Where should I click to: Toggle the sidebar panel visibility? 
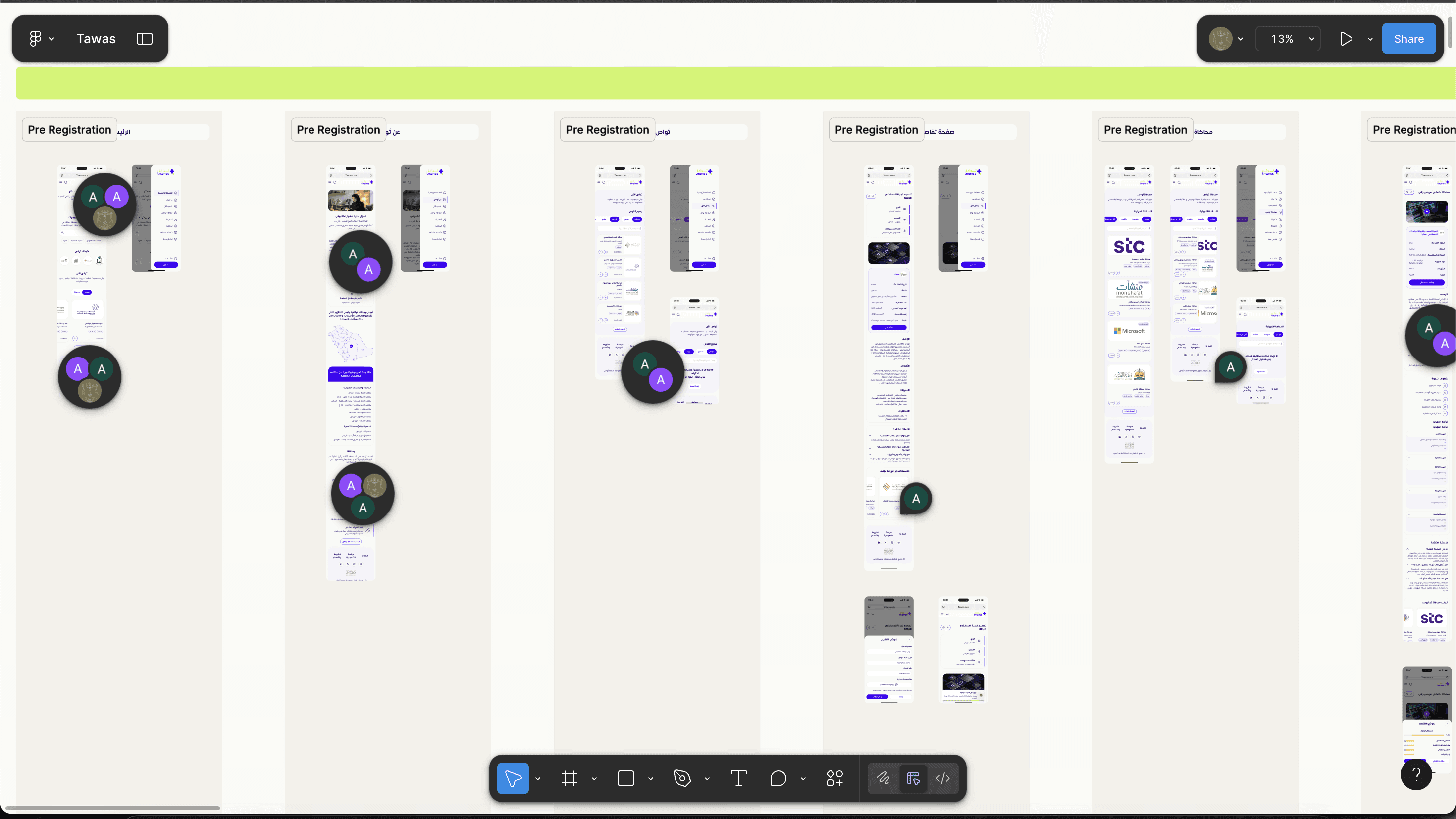(145, 39)
